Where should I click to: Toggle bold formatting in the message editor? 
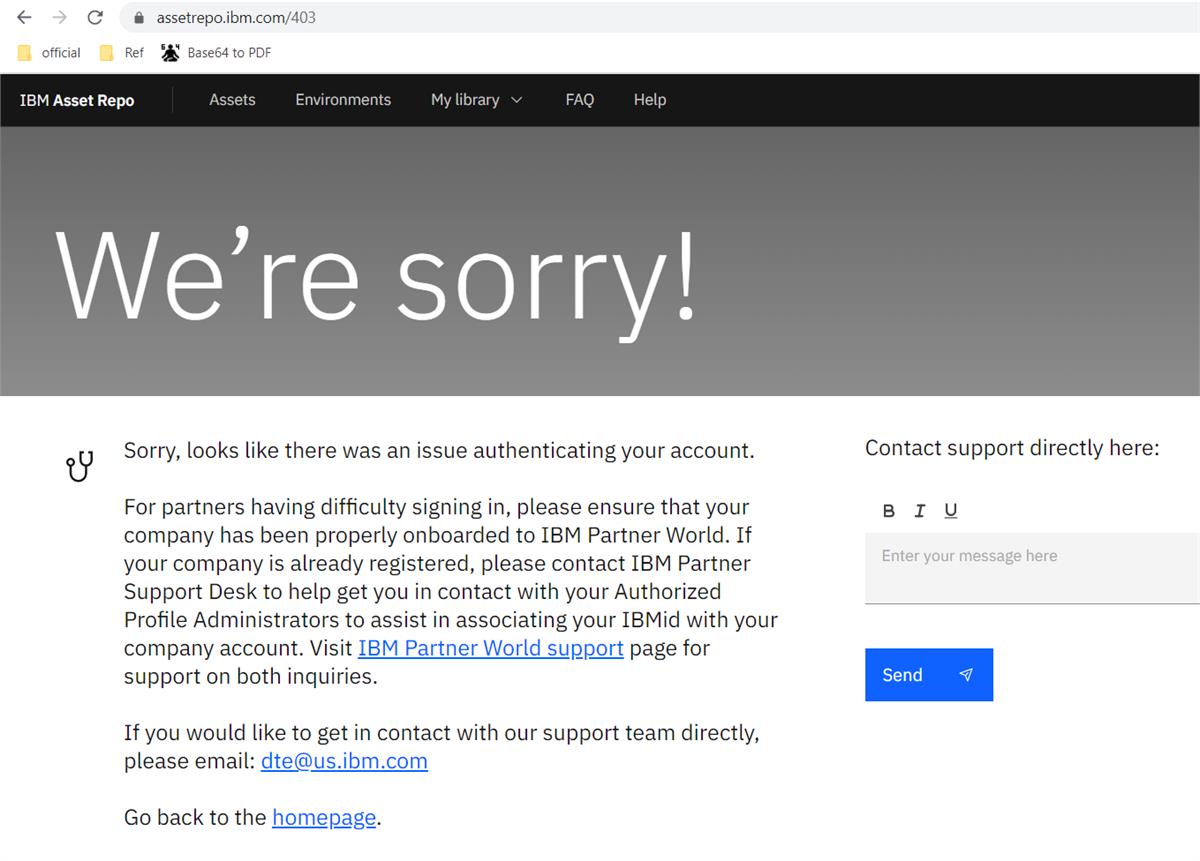coord(889,511)
